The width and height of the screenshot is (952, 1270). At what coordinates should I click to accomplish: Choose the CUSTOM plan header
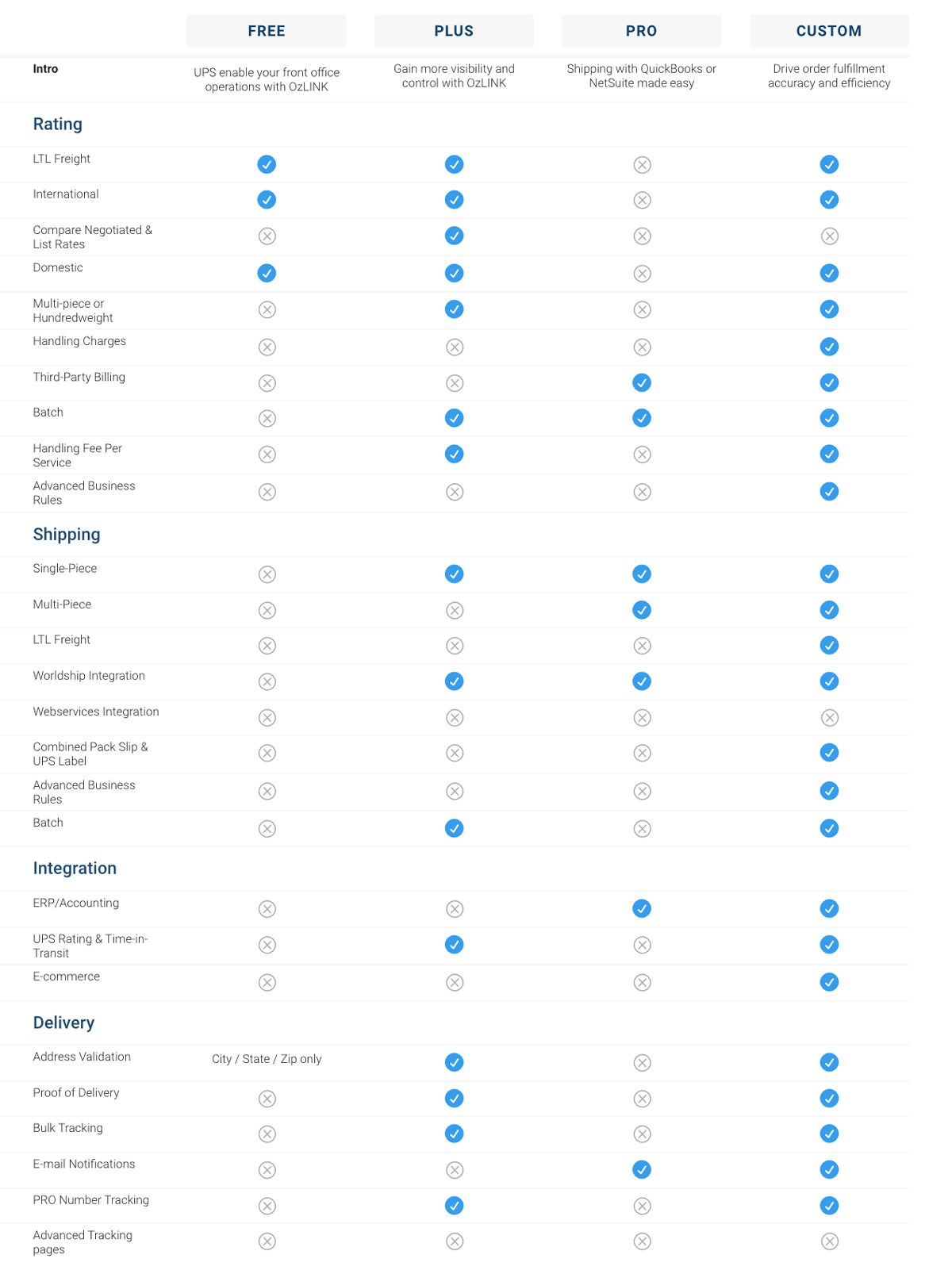[828, 31]
